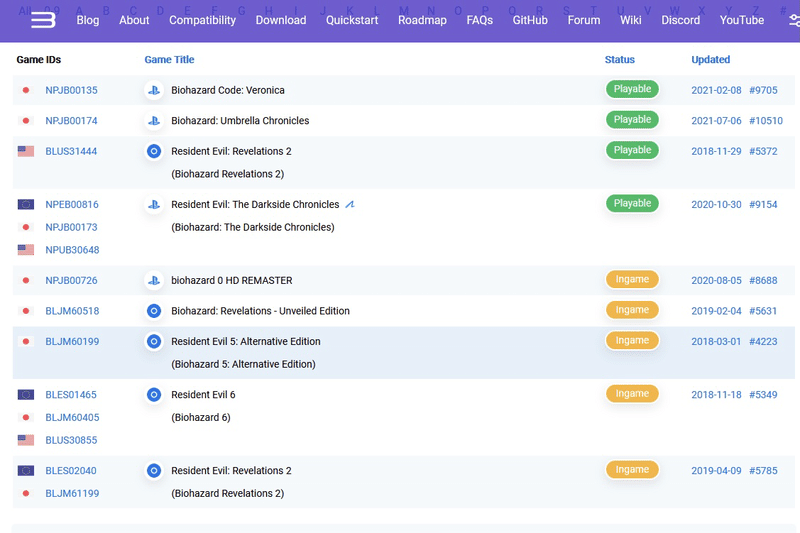Click Japan flag next to NPJB00135
The height and width of the screenshot is (533, 800).
click(x=26, y=90)
